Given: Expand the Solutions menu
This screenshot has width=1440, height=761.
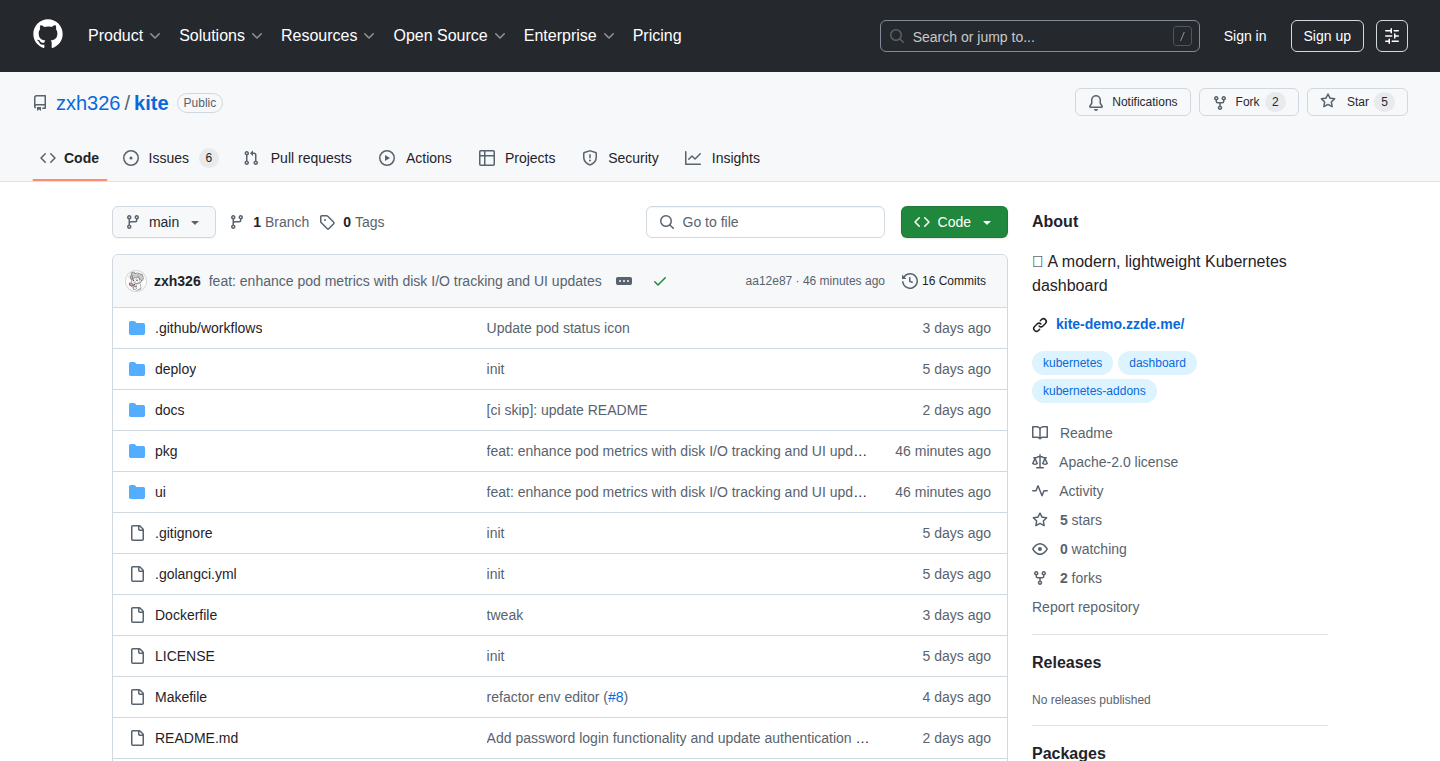Looking at the screenshot, I should point(221,35).
